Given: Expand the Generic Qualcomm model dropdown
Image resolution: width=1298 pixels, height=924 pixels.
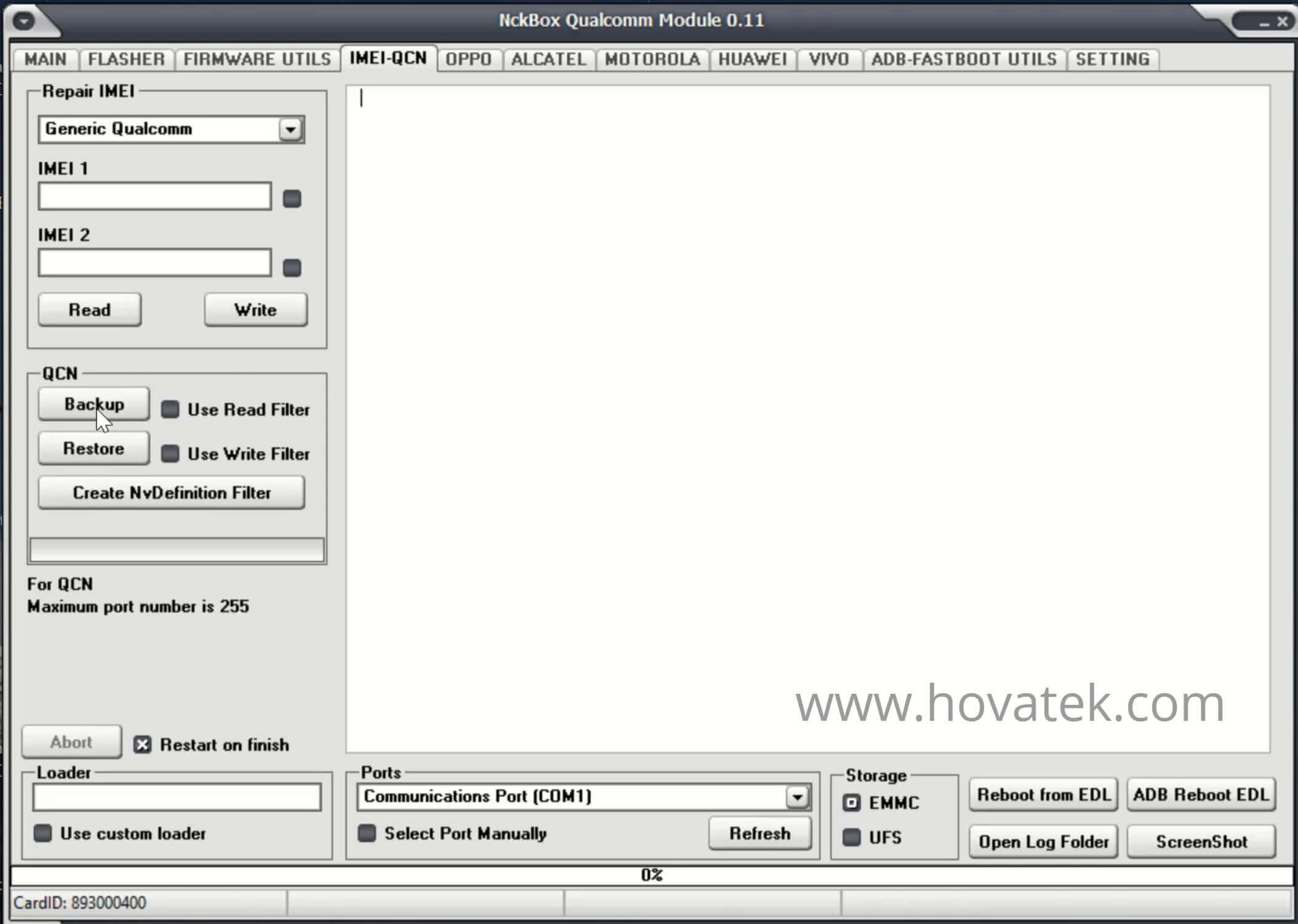Looking at the screenshot, I should click(x=290, y=129).
